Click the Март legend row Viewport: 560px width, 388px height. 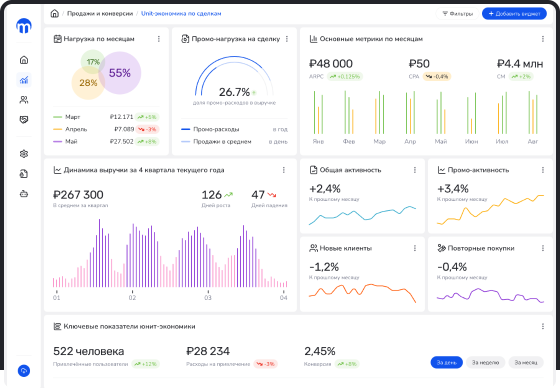point(106,117)
